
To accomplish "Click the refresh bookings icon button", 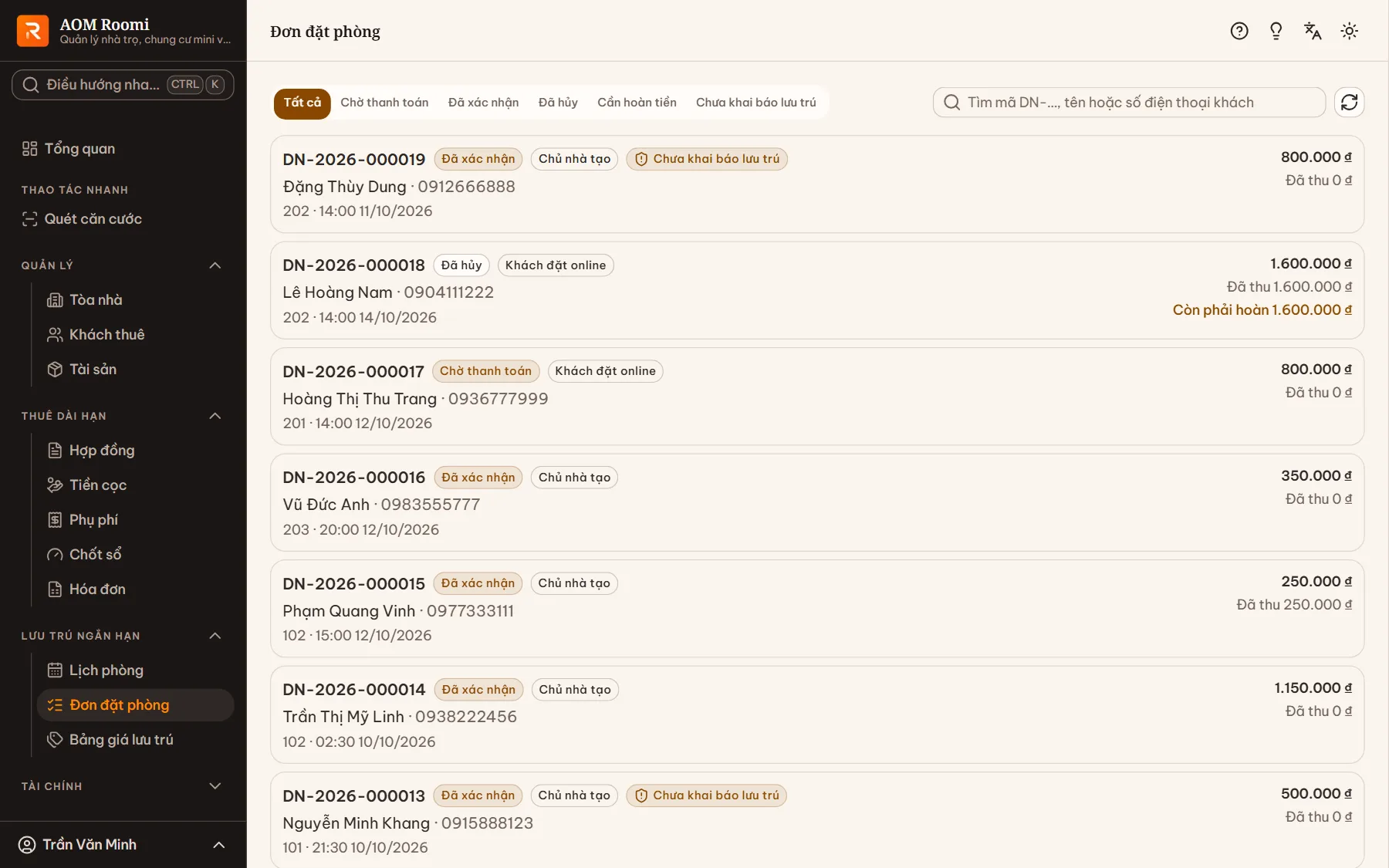I will pos(1350,103).
